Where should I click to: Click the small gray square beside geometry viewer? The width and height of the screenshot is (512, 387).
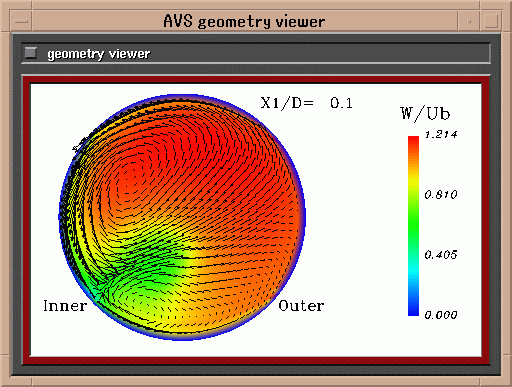[x=31, y=53]
